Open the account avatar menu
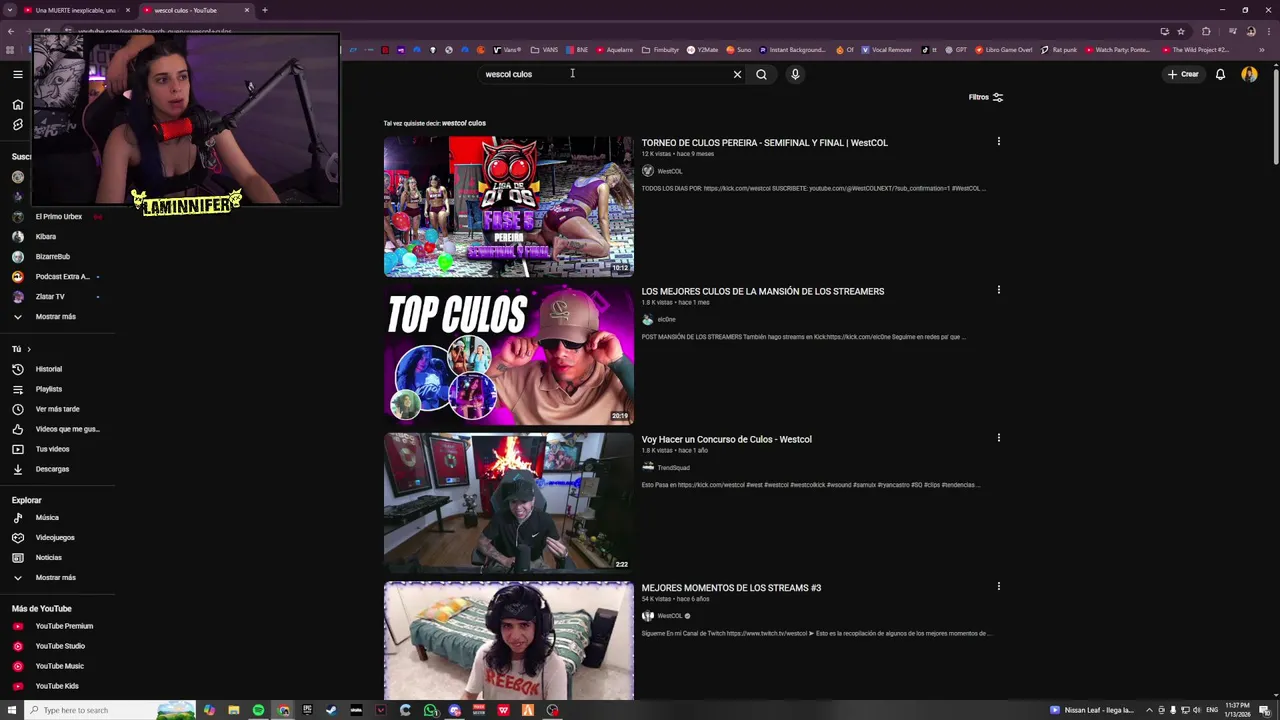 (1249, 74)
